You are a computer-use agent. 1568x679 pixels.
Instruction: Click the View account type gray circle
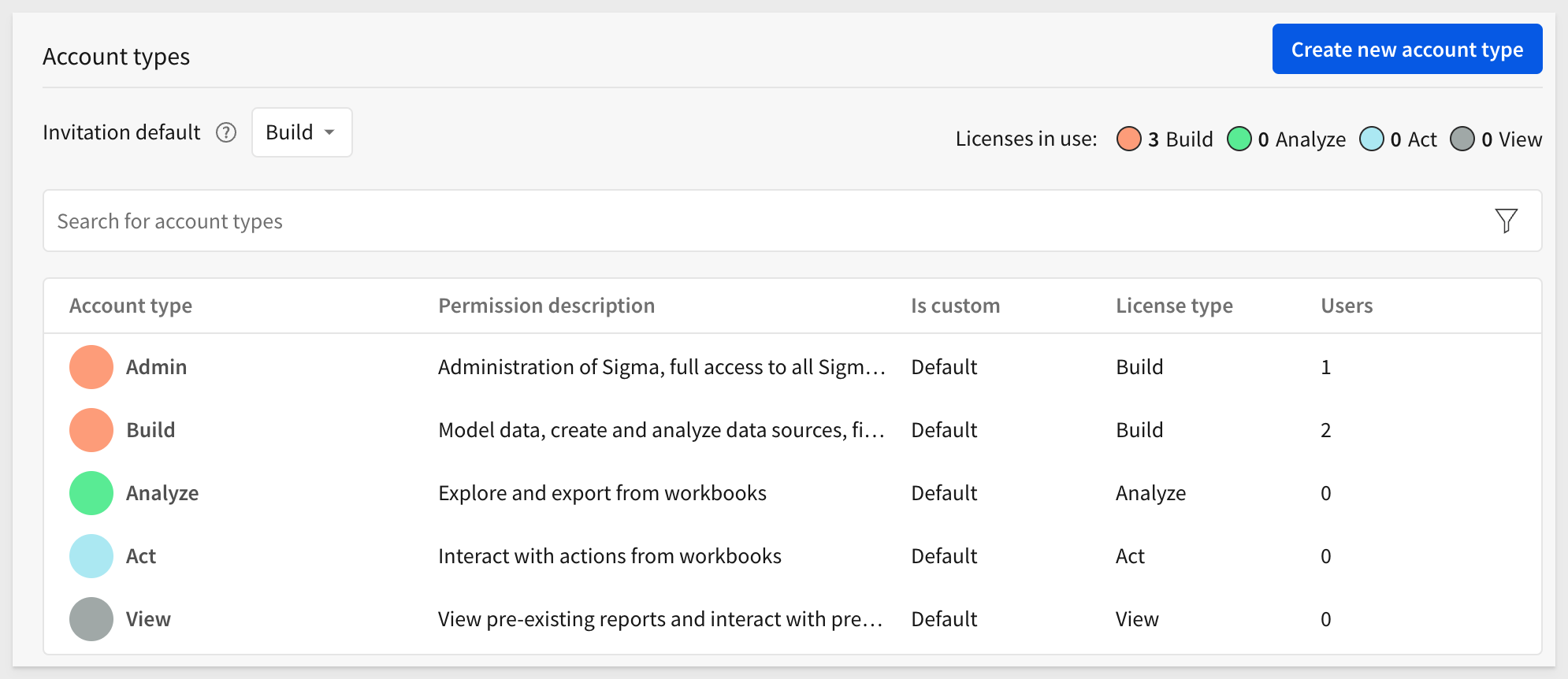tap(91, 619)
